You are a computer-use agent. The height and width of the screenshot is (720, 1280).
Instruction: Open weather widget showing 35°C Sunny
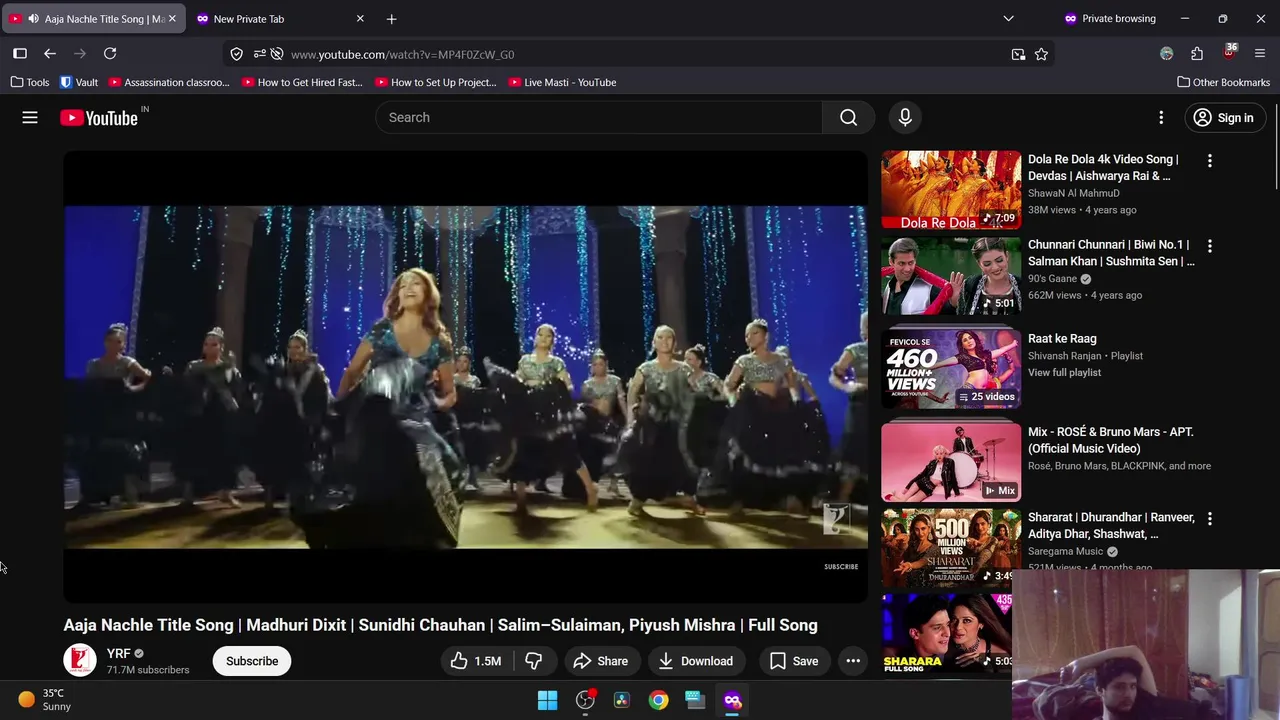pyautogui.click(x=45, y=700)
